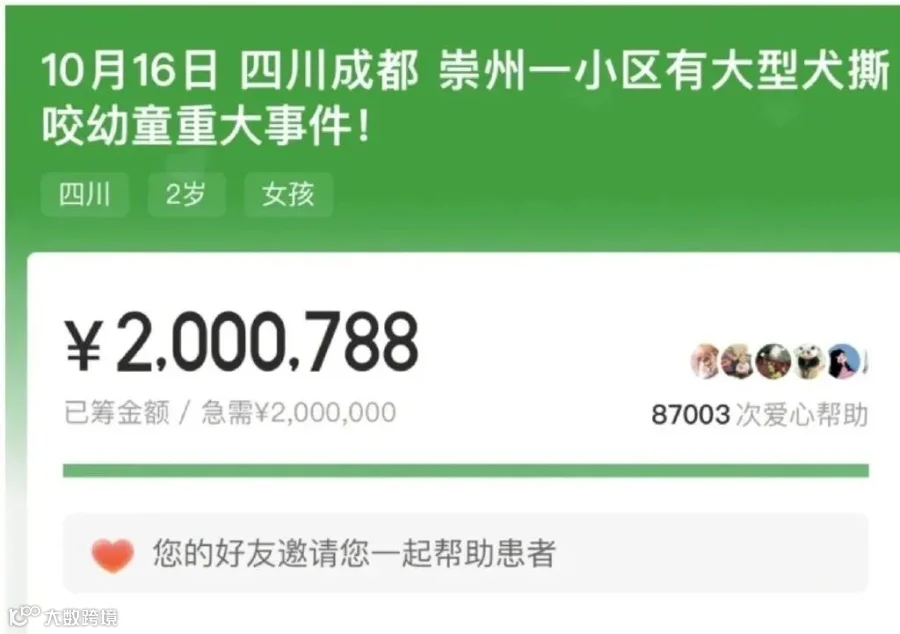900x634 pixels.
Task: View the 87003 次爱心帮助 supporters list
Action: pos(759,414)
